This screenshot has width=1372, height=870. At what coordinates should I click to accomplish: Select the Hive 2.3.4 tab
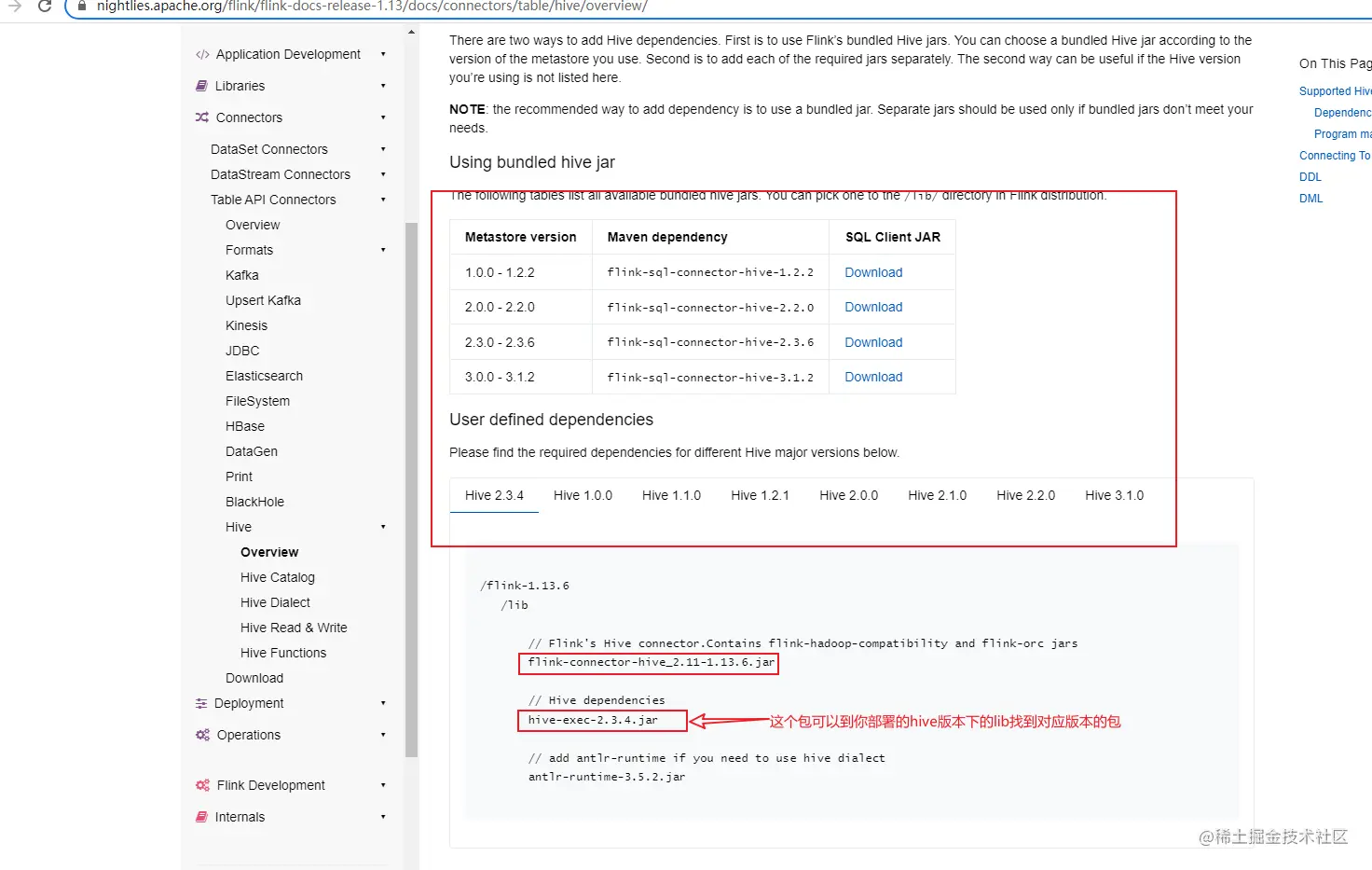(x=494, y=495)
